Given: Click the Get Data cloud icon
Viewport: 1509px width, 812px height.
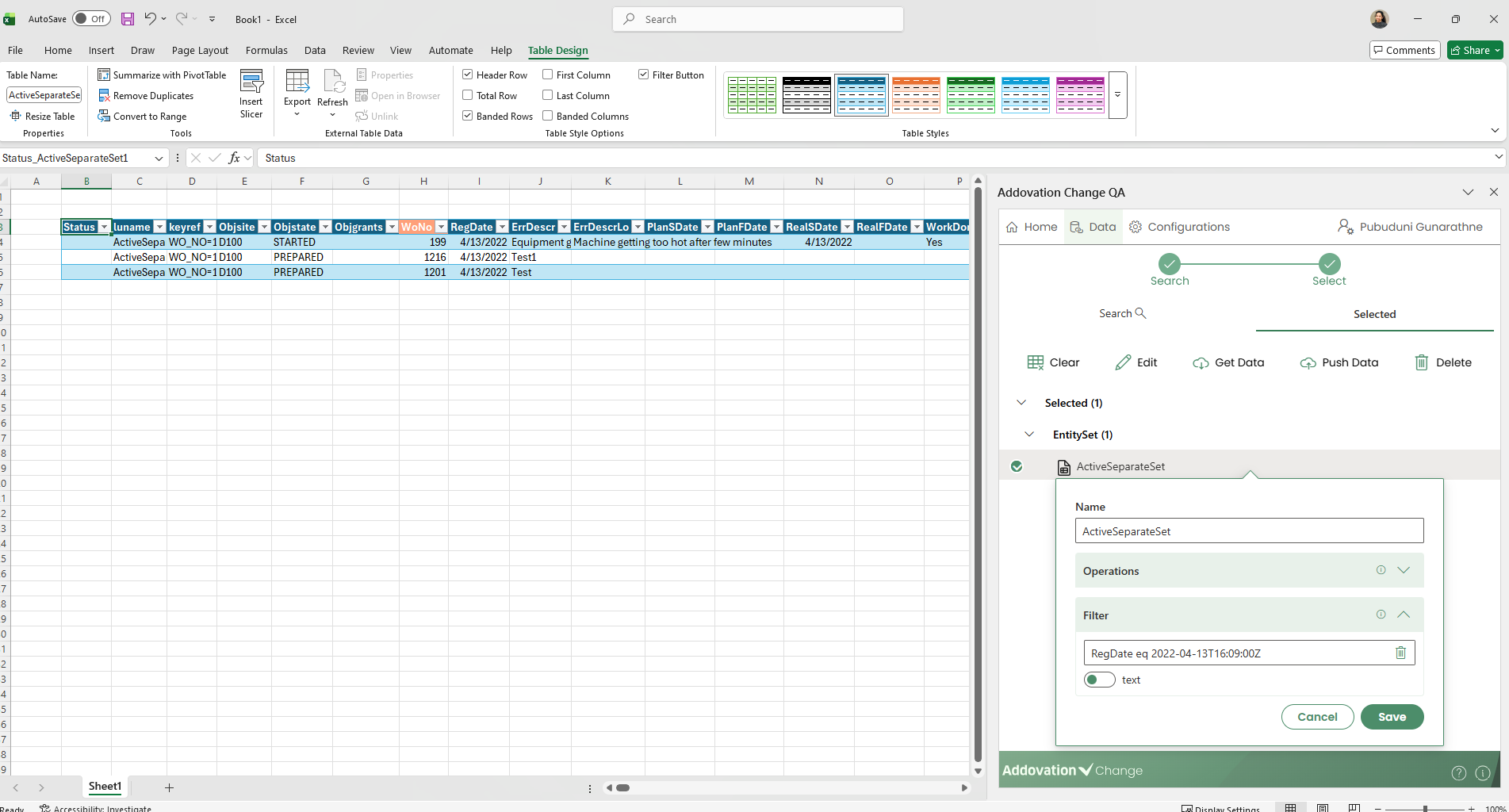Looking at the screenshot, I should click(x=1201, y=363).
